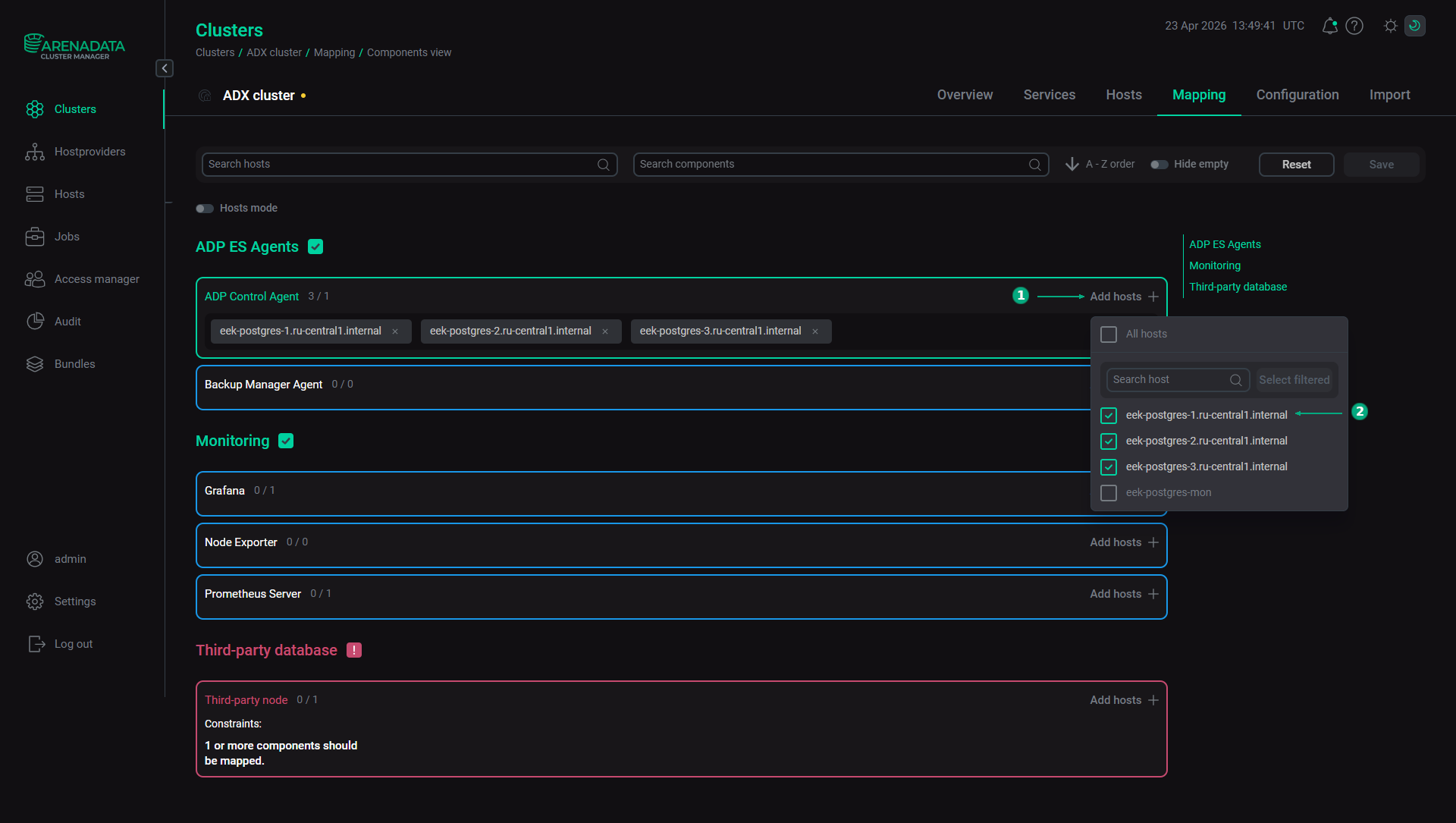Click search icon in Search hosts field
Image resolution: width=1456 pixels, height=823 pixels.
[604, 165]
